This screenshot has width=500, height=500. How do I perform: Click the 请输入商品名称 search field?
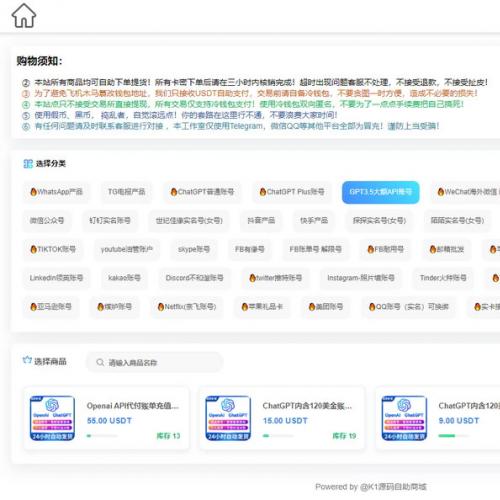point(154,362)
